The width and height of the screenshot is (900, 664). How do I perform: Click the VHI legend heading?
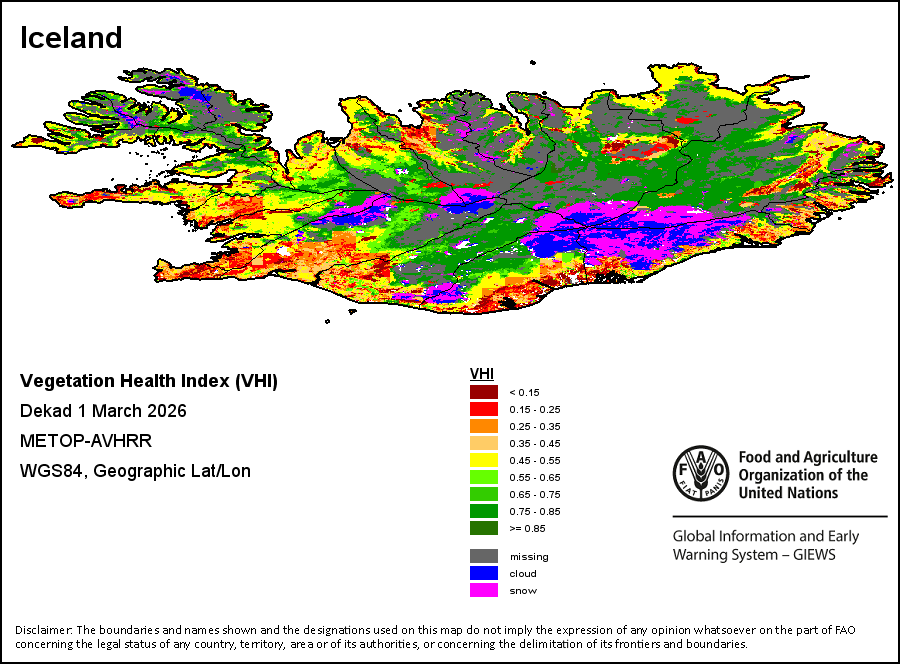point(482,374)
